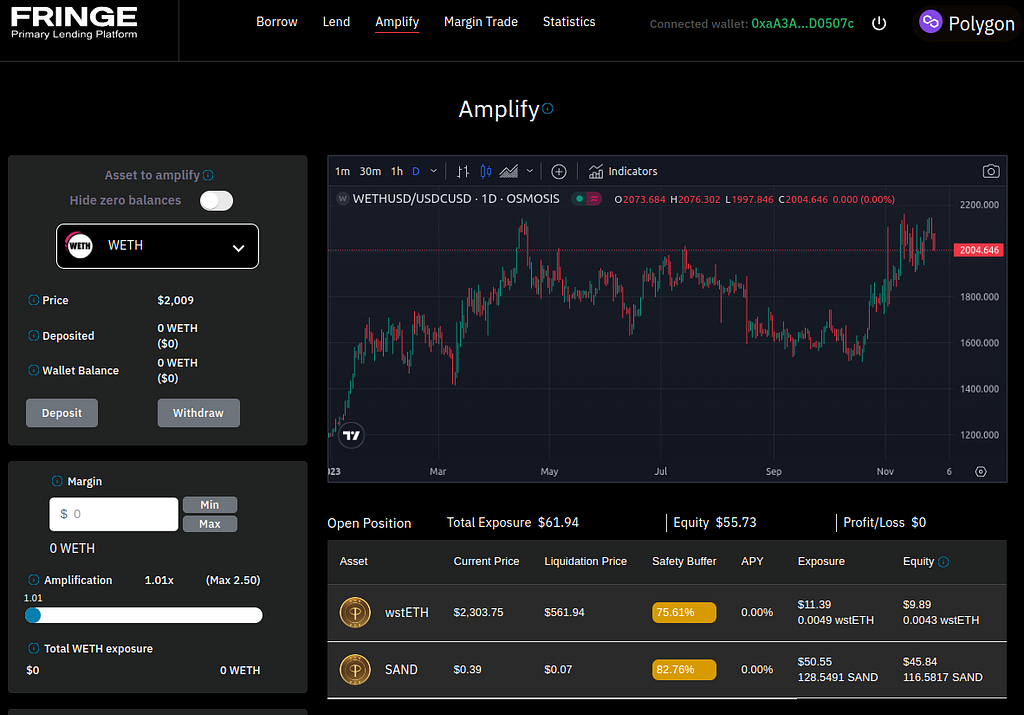Image resolution: width=1024 pixels, height=715 pixels.
Task: Click the W symbol logo in chart legend
Action: tap(342, 199)
